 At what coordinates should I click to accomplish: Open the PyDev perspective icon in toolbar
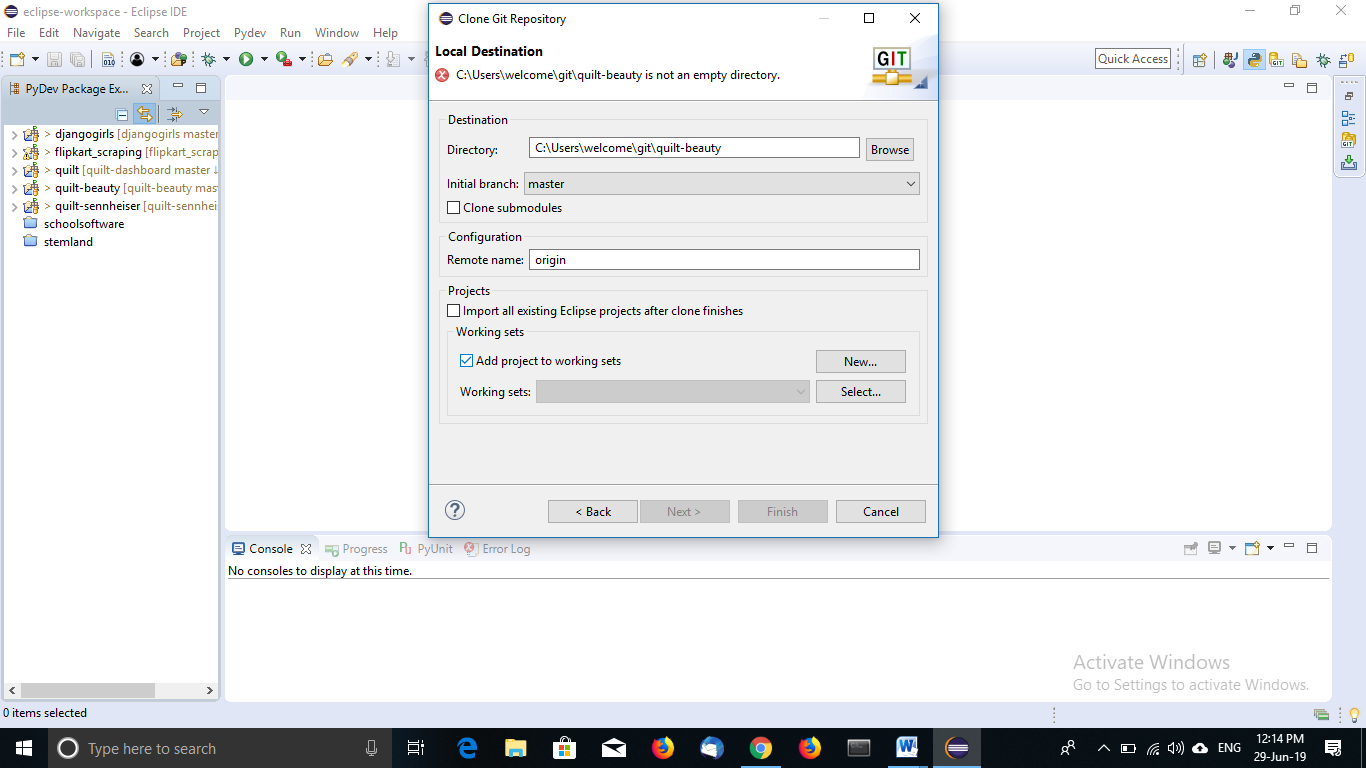click(x=1253, y=59)
